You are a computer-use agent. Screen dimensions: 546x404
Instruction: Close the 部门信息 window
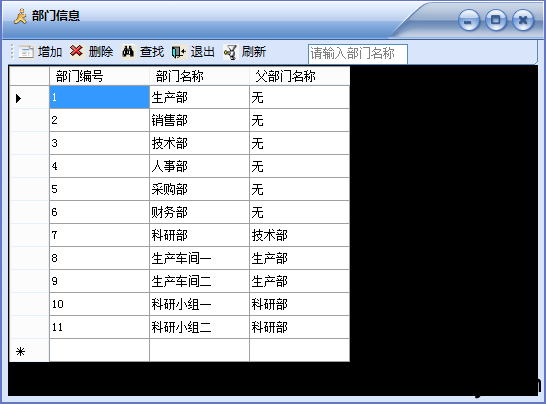(x=523, y=21)
